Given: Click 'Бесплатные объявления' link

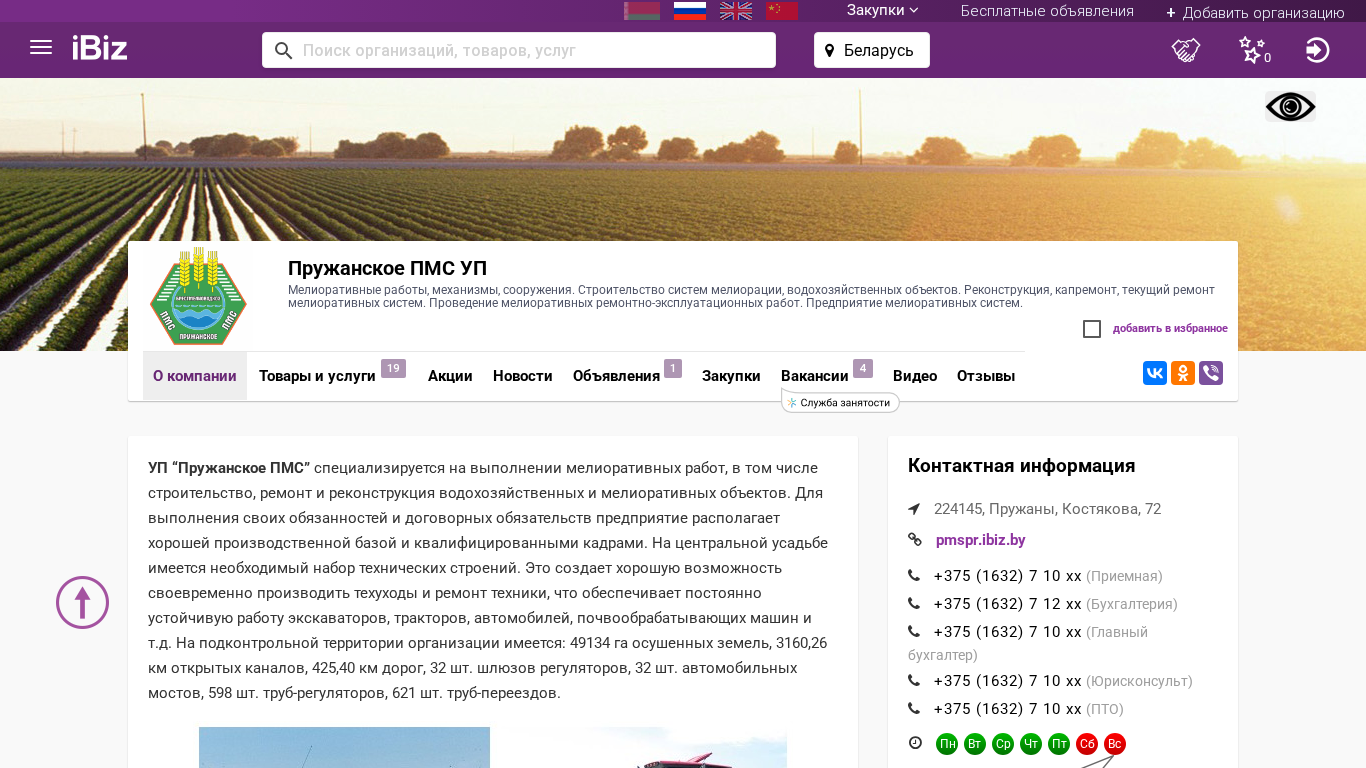Looking at the screenshot, I should click(1047, 11).
